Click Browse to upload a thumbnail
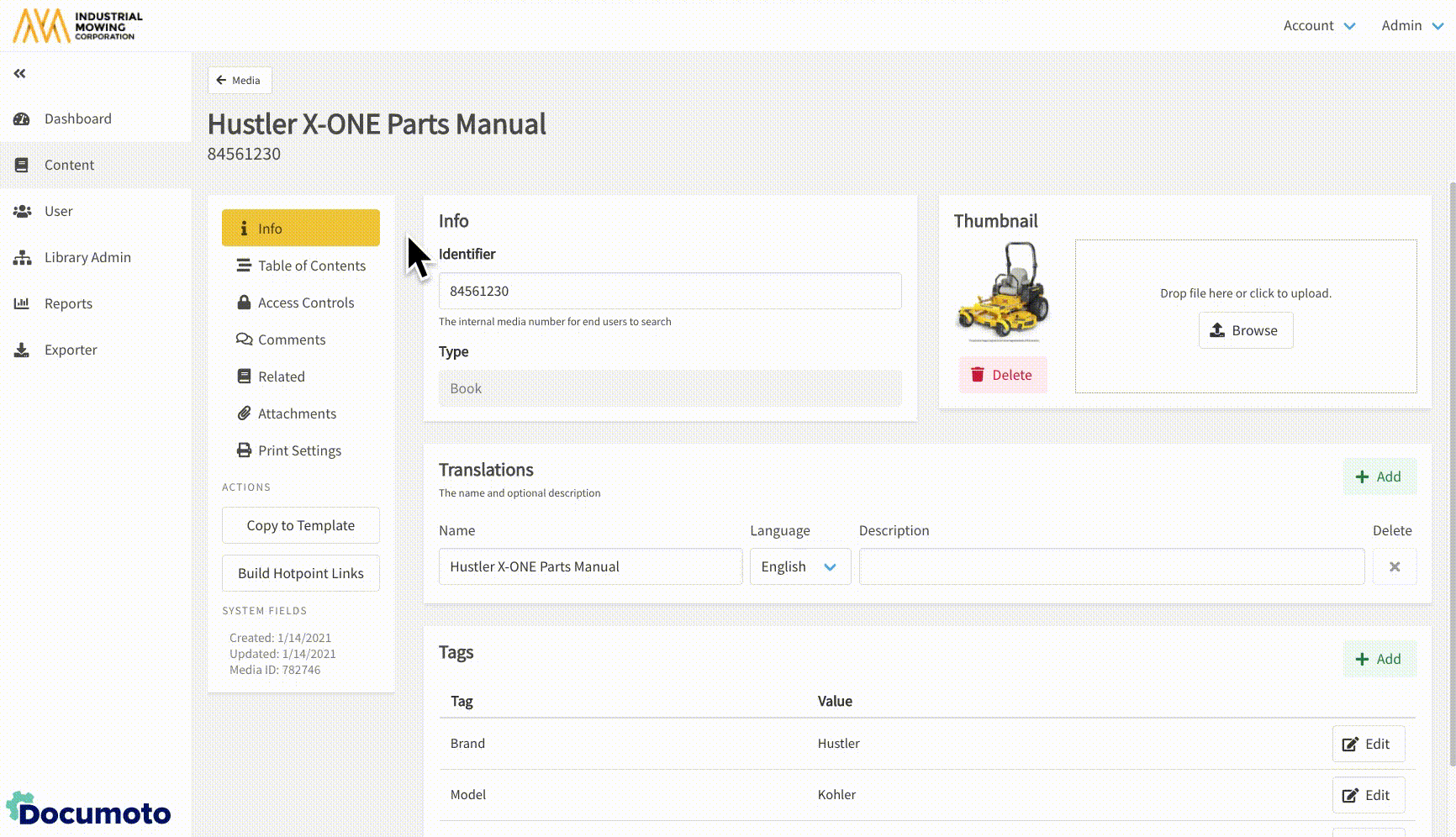Screen dimensions: 1456x837 pyautogui.click(x=1245, y=330)
